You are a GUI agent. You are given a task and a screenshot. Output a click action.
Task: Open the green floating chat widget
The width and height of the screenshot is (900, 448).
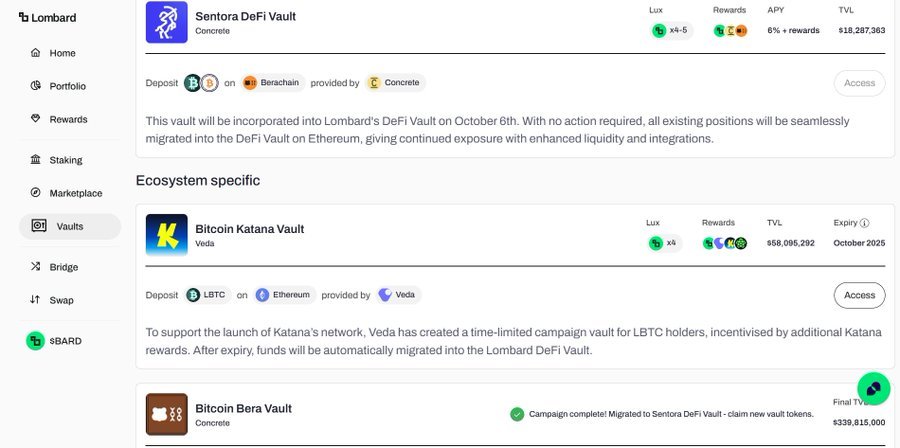click(873, 388)
